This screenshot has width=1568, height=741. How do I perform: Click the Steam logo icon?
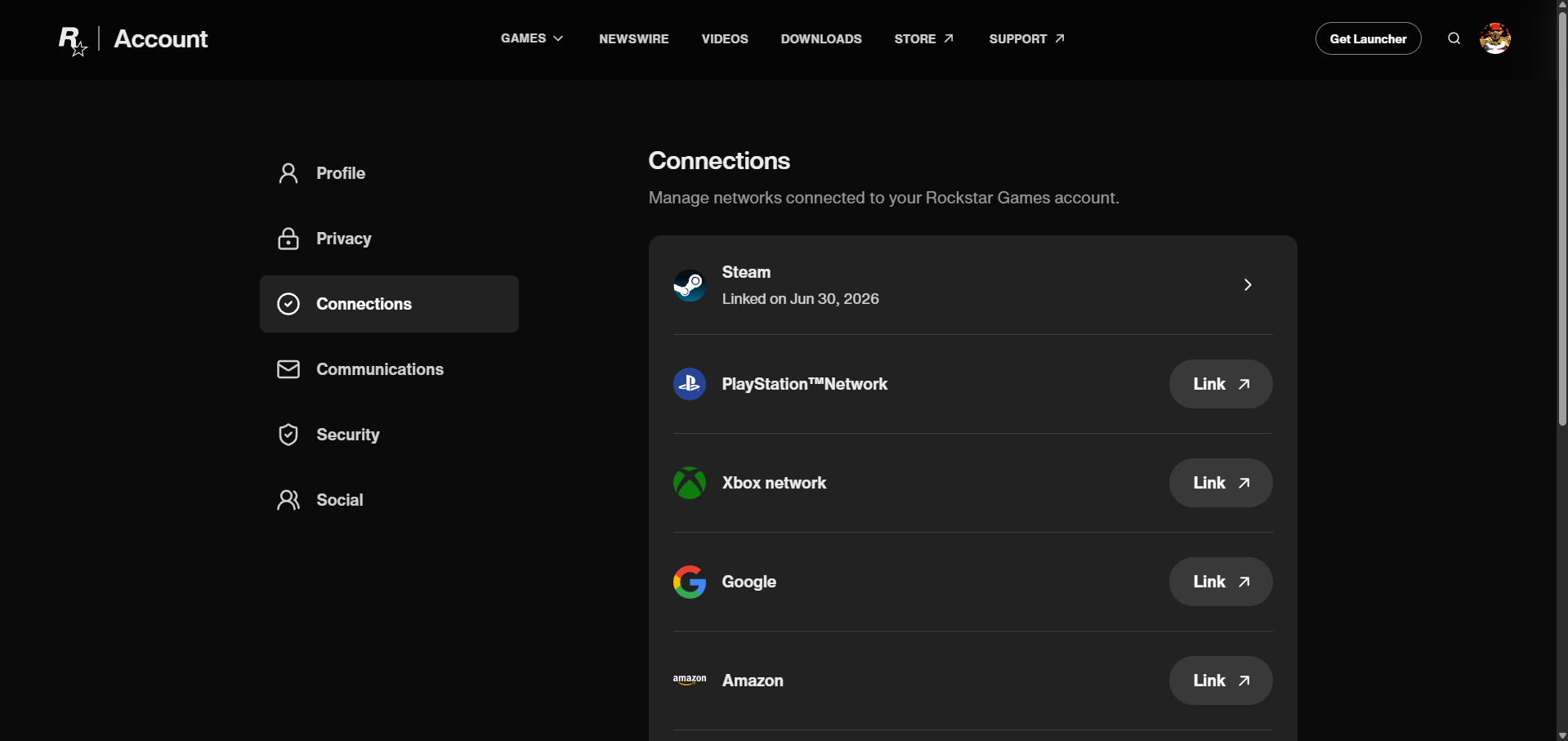690,285
